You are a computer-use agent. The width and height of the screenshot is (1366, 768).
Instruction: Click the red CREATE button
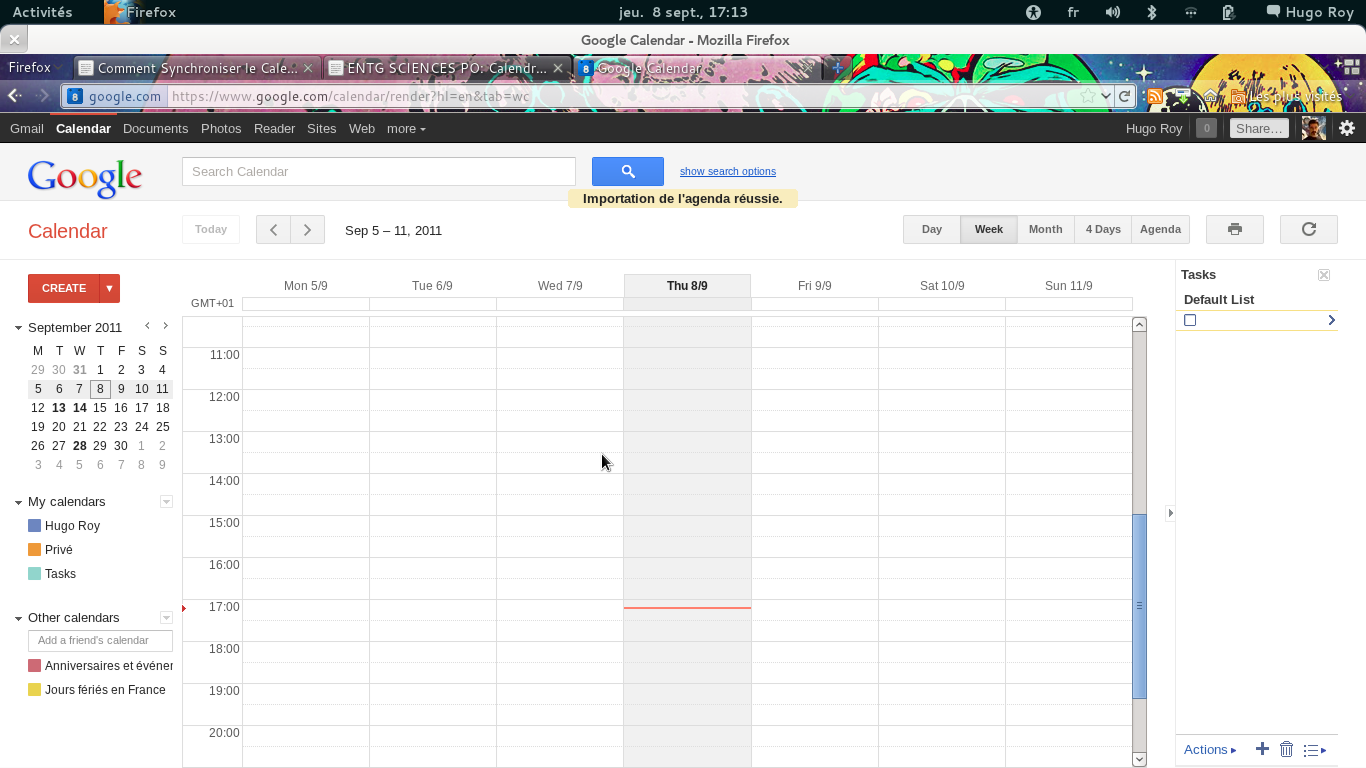point(64,288)
